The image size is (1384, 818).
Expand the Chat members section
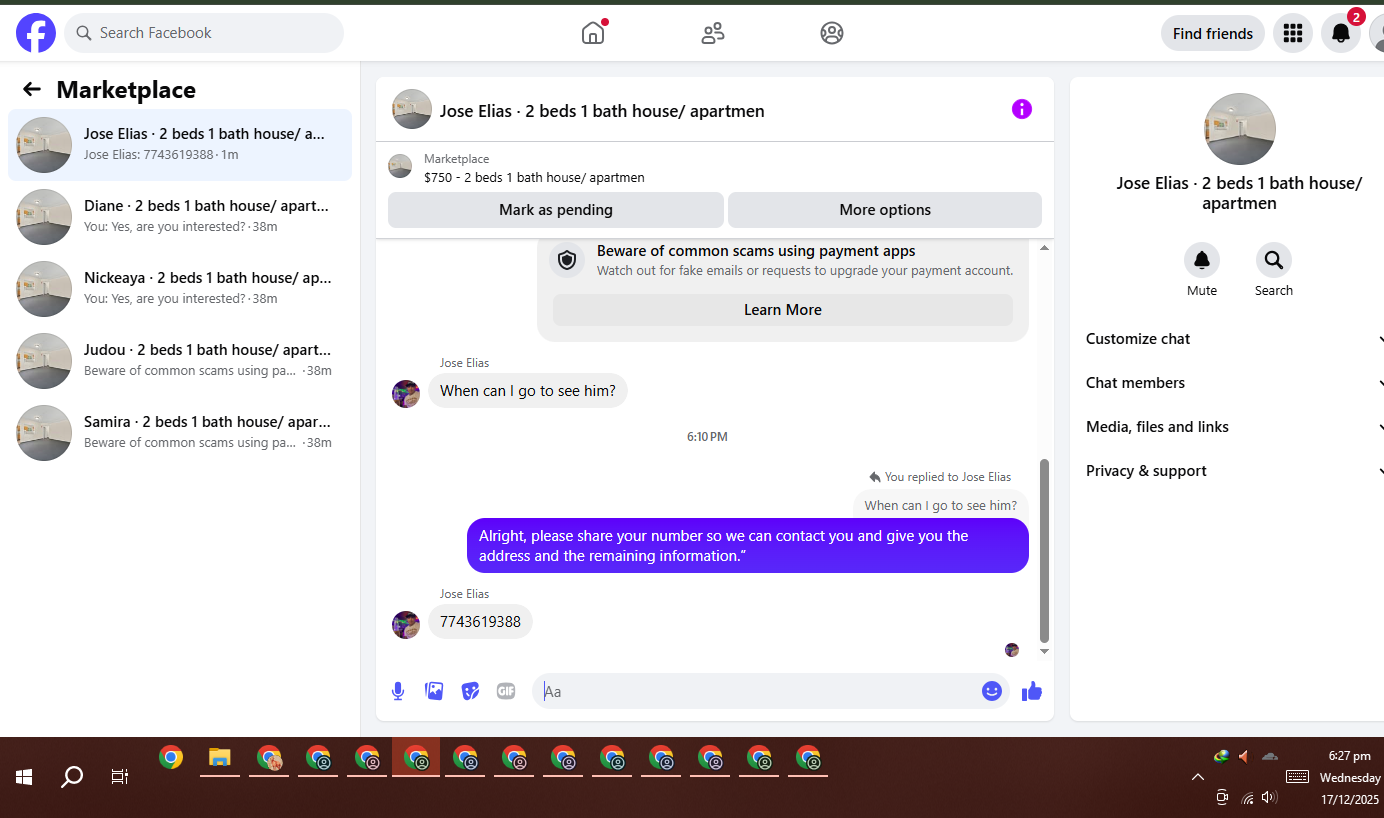(x=1235, y=383)
